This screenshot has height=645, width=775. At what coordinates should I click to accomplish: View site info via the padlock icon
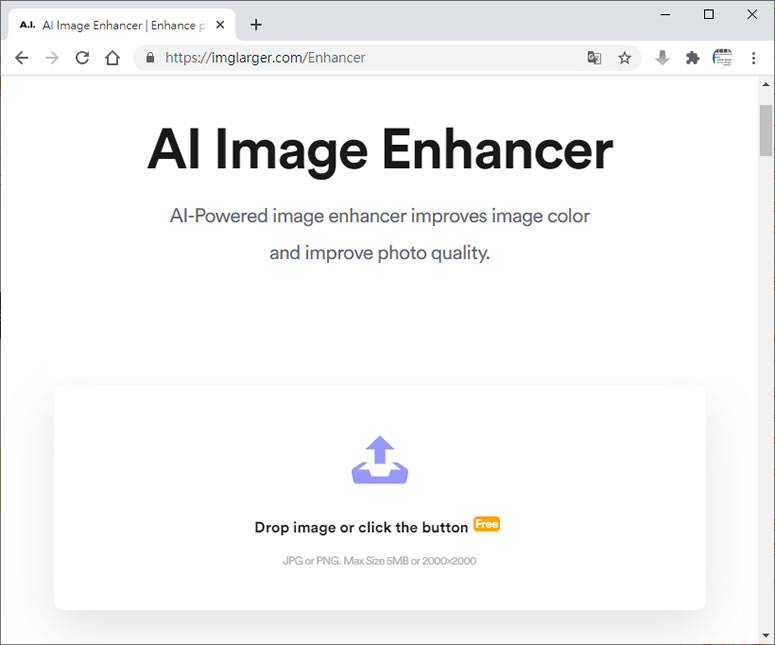[x=150, y=58]
